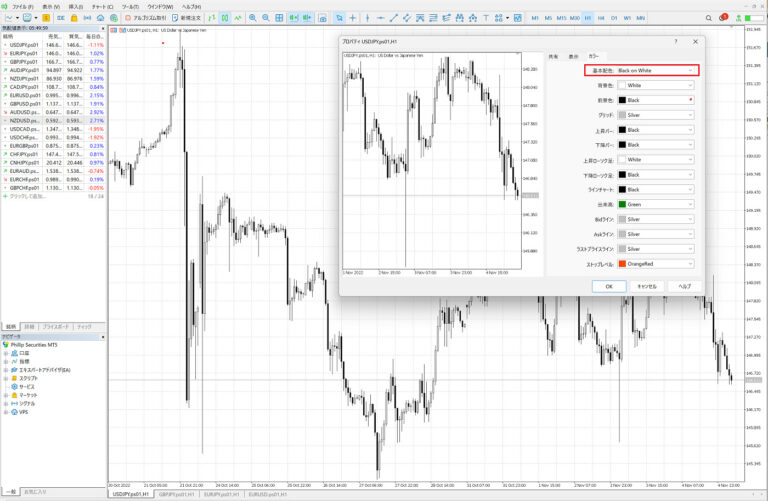Switch to the M15 timeframe
Viewport: 768px width, 501px height.
tap(561, 18)
